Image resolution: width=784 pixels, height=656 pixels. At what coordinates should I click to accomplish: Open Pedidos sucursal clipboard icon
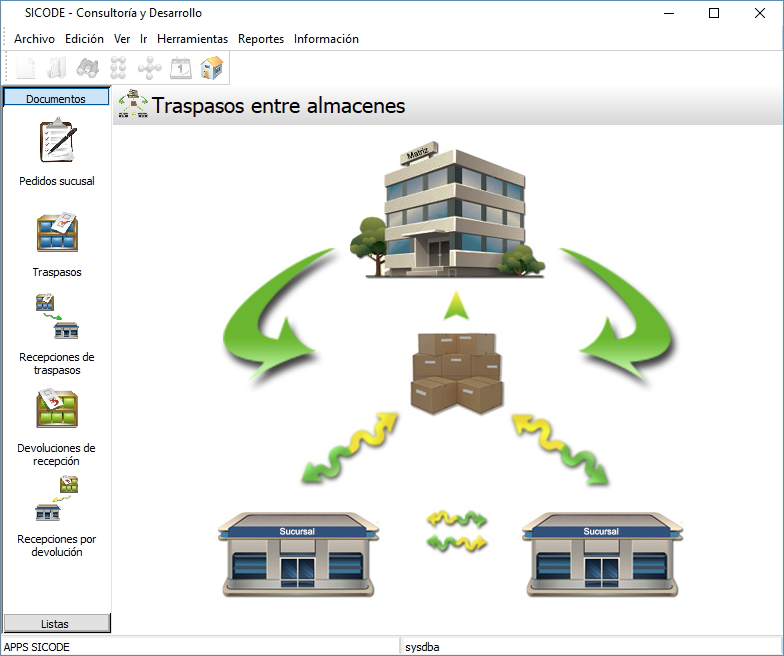coord(57,141)
